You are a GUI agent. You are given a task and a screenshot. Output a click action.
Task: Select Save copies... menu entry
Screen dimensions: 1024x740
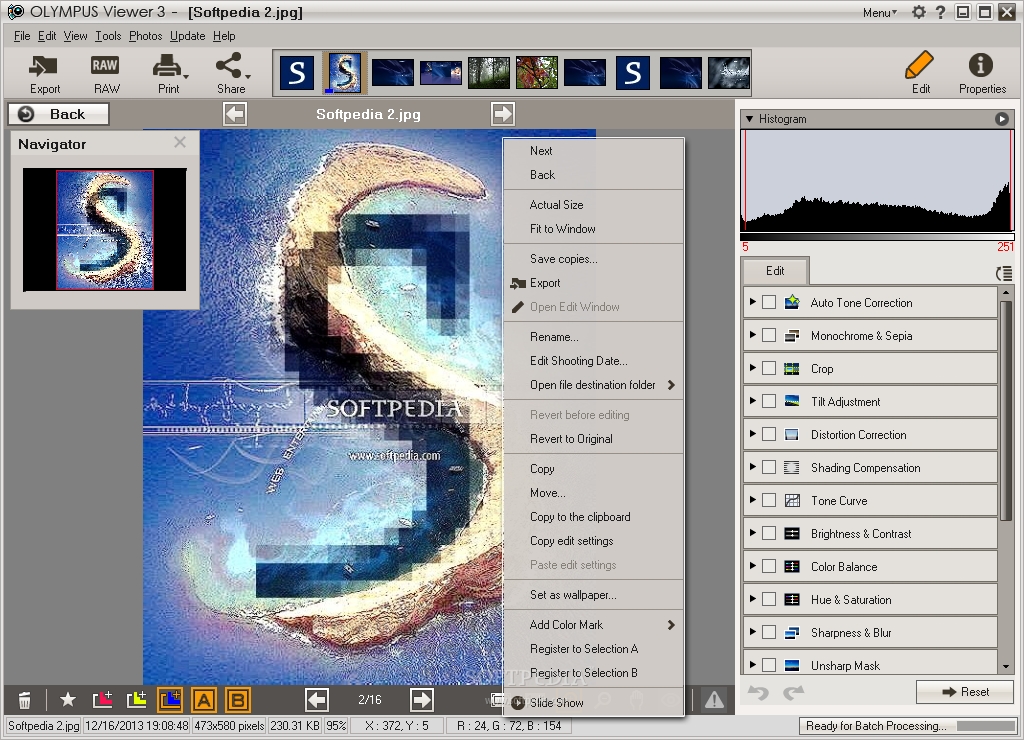(594, 259)
